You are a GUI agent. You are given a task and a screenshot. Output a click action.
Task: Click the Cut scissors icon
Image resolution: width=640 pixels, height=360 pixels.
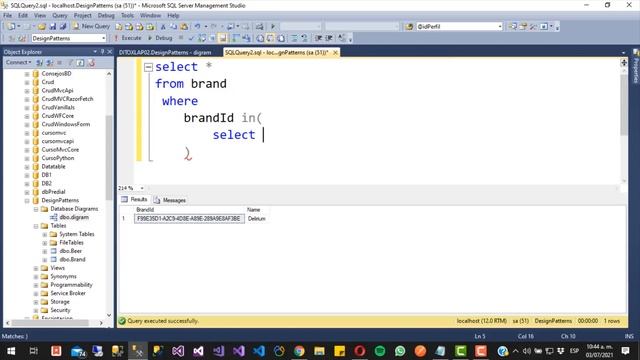[x=163, y=27]
